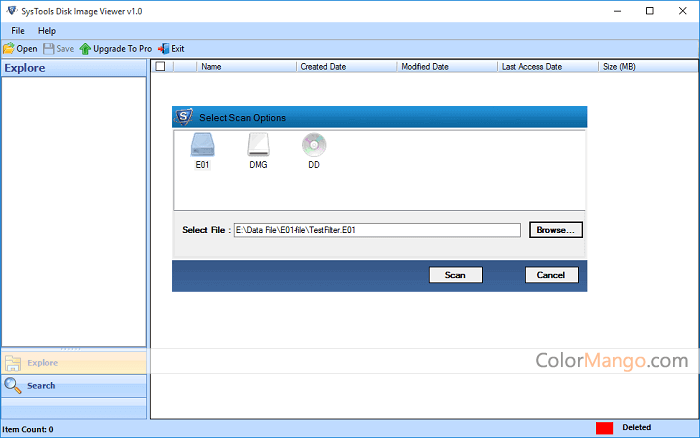Viewport: 700px width, 438px height.
Task: Close the Disk Image Viewer window
Action: point(683,11)
